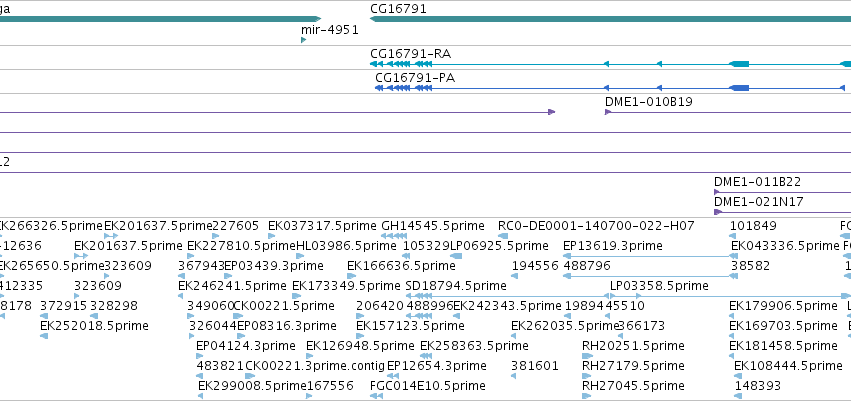This screenshot has height=401, width=851.
Task: Click the small mir-4951 arrow glyph
Action: coord(303,40)
